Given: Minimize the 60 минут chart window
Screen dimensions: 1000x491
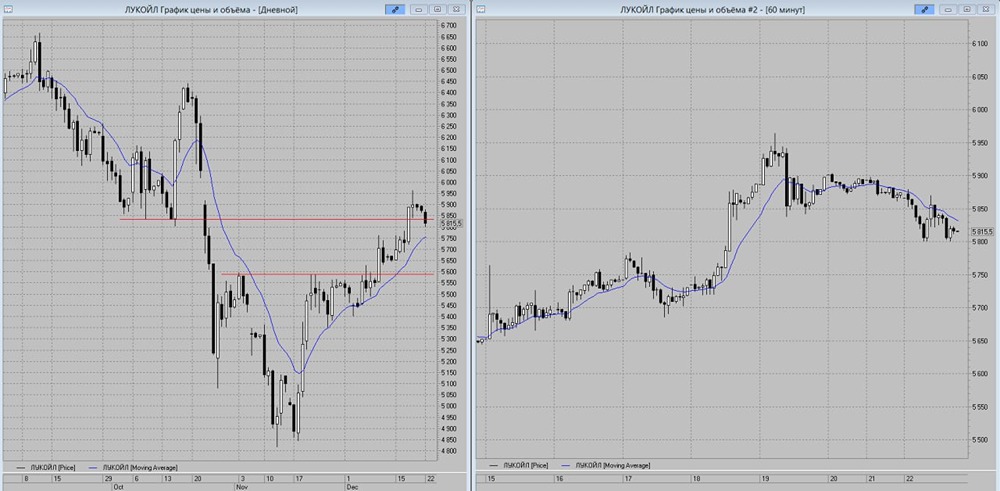Looking at the screenshot, I should click(x=948, y=9).
